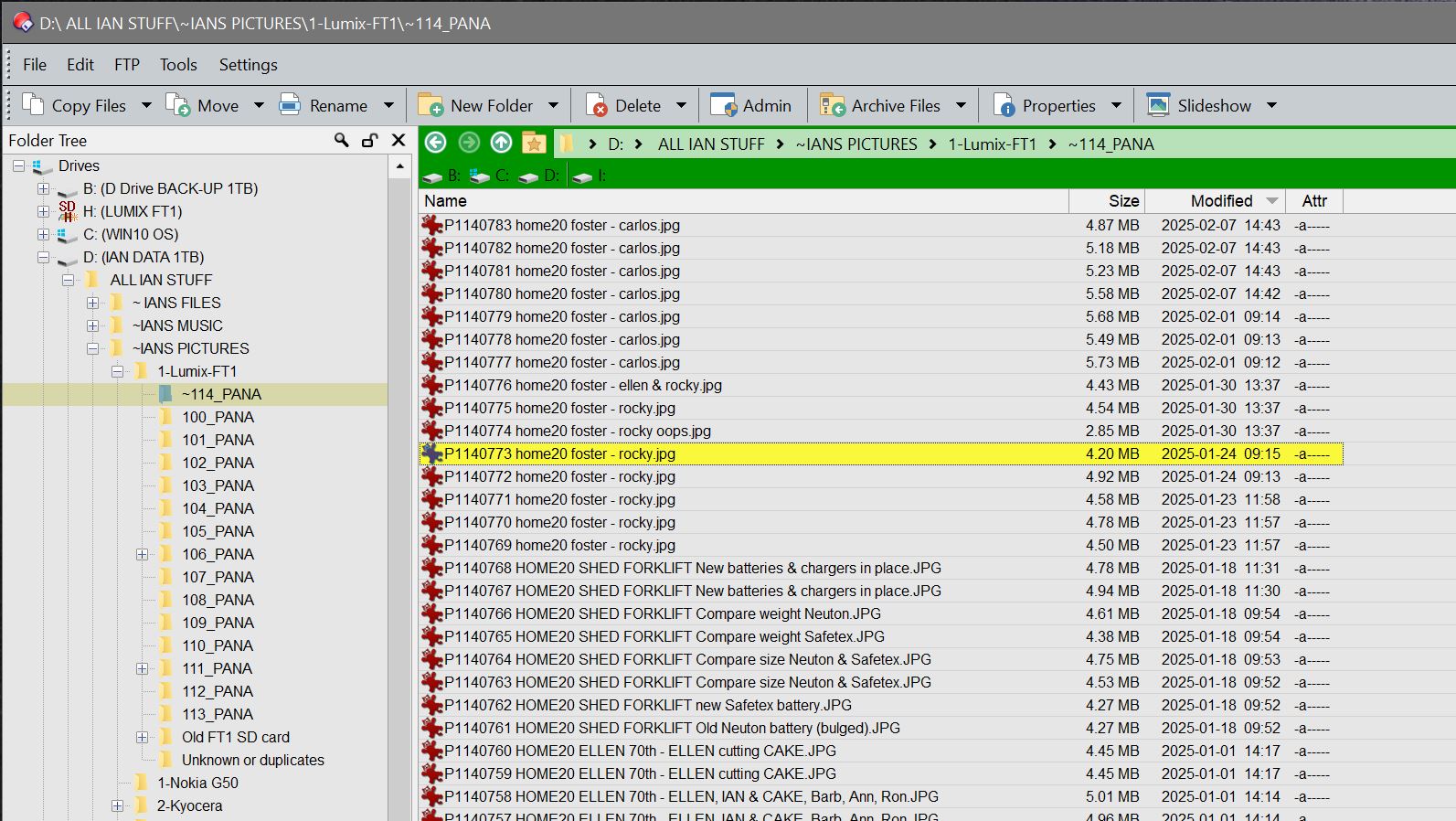Toggle the Folder Tree lock icon
1456x821 pixels.
[x=369, y=140]
